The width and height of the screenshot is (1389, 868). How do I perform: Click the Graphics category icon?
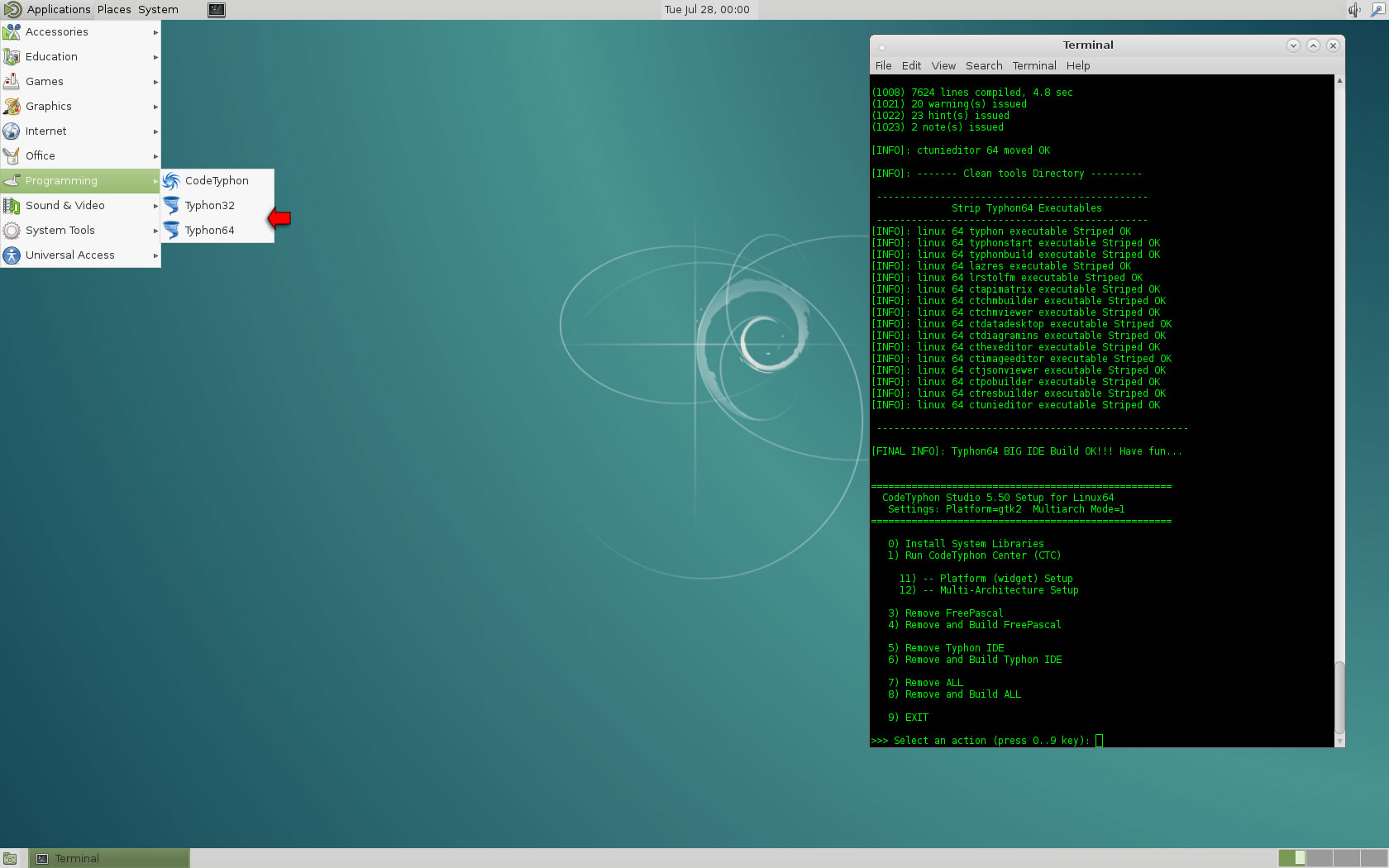(x=12, y=107)
